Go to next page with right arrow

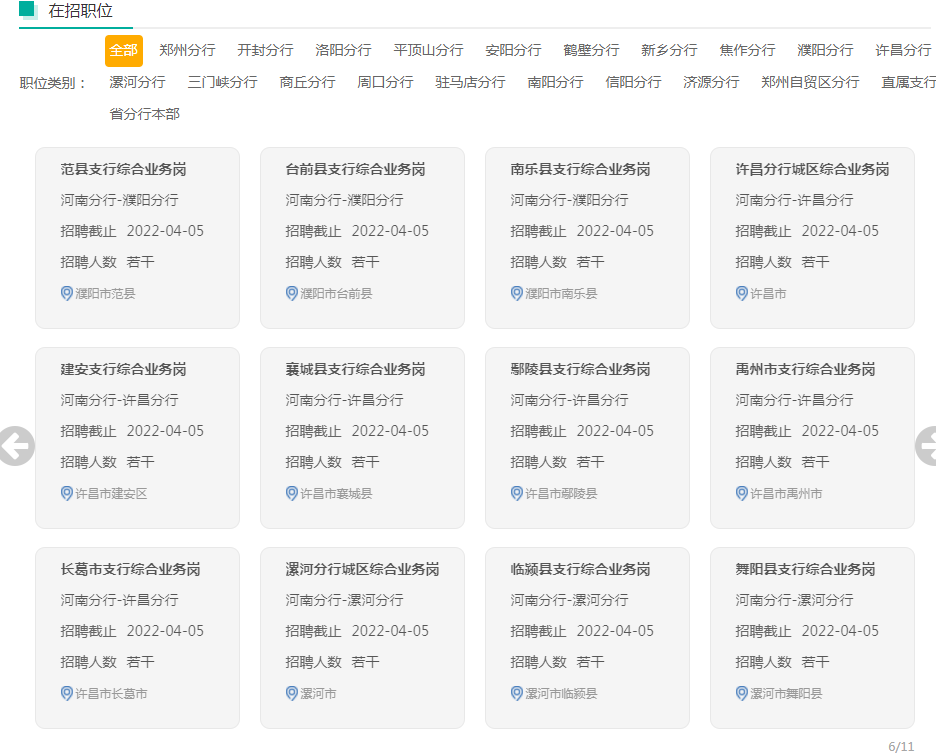(x=926, y=446)
